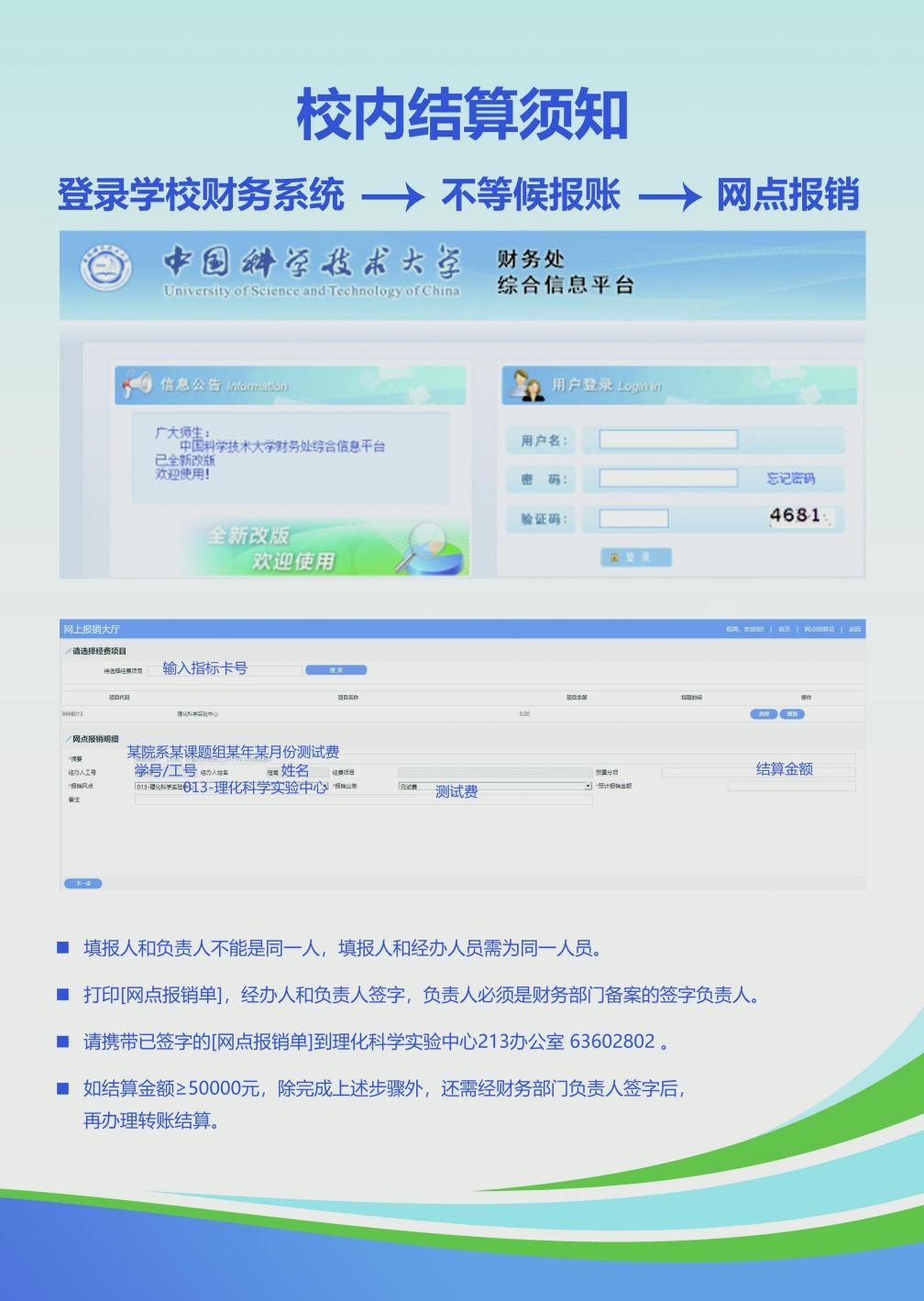Click 退出 in the top-right navigation

tap(853, 630)
